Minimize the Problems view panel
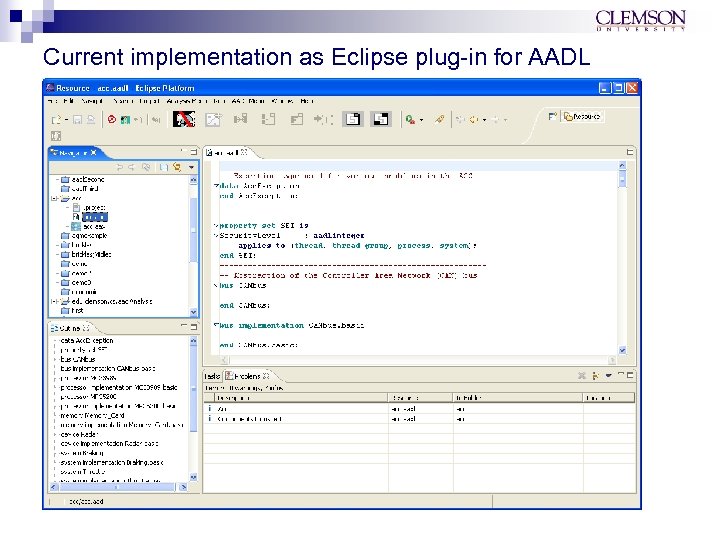The height and width of the screenshot is (540, 720). [x=621, y=375]
